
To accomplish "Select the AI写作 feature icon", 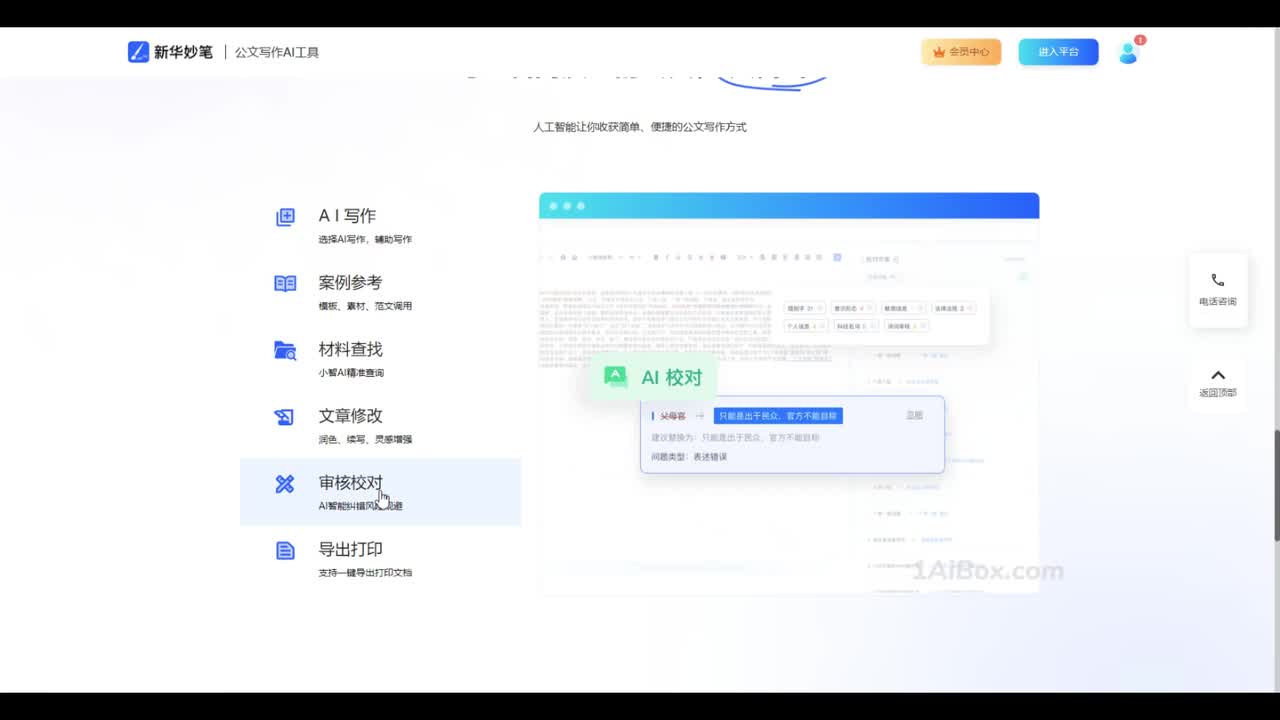I will (x=285, y=217).
